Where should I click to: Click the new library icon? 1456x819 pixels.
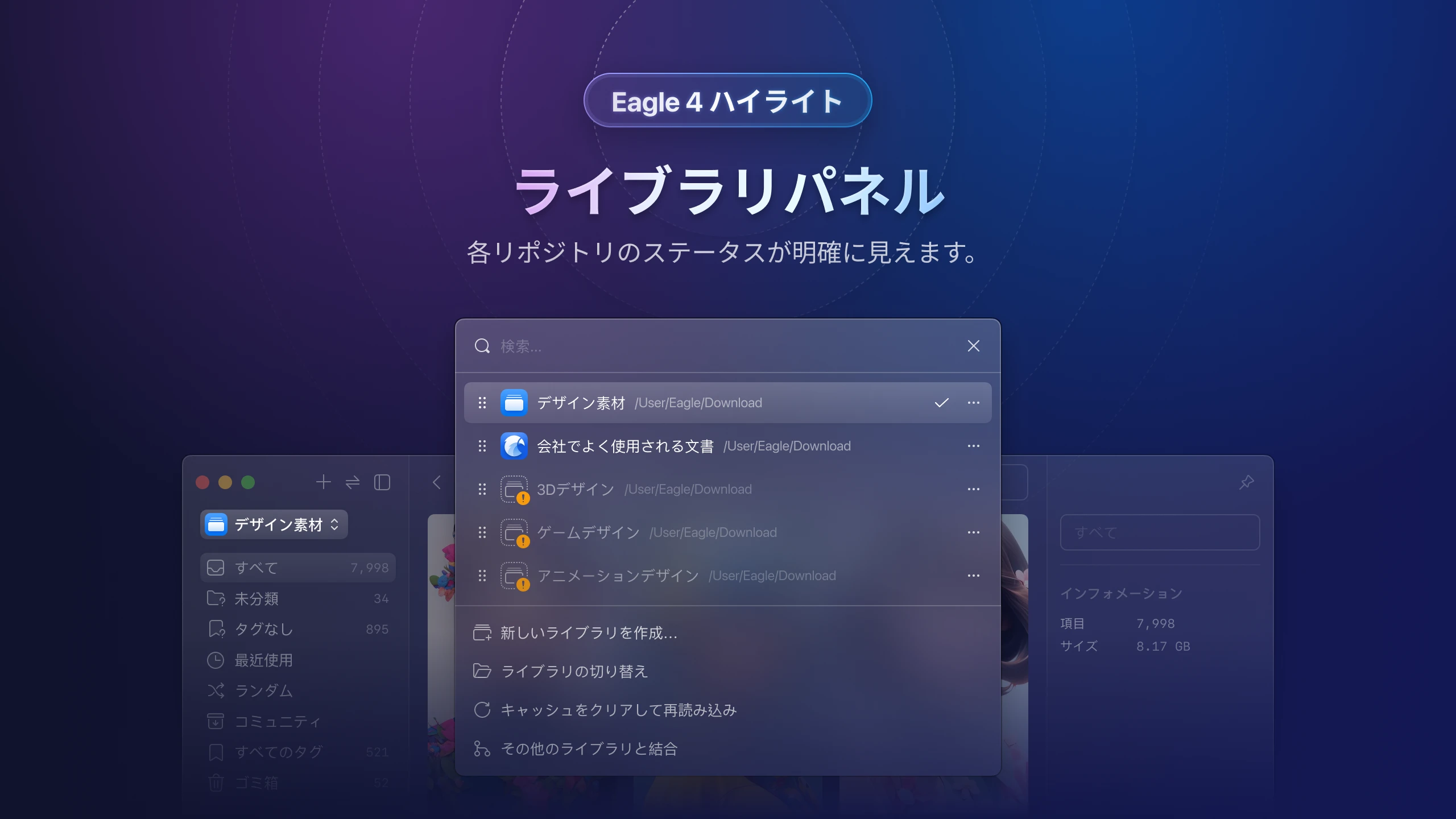click(482, 632)
